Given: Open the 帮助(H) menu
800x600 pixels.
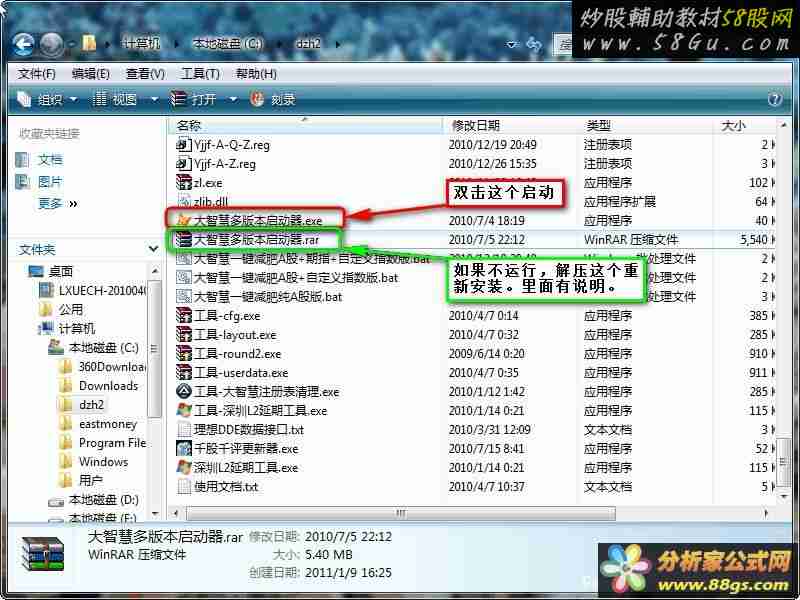Looking at the screenshot, I should click(256, 74).
